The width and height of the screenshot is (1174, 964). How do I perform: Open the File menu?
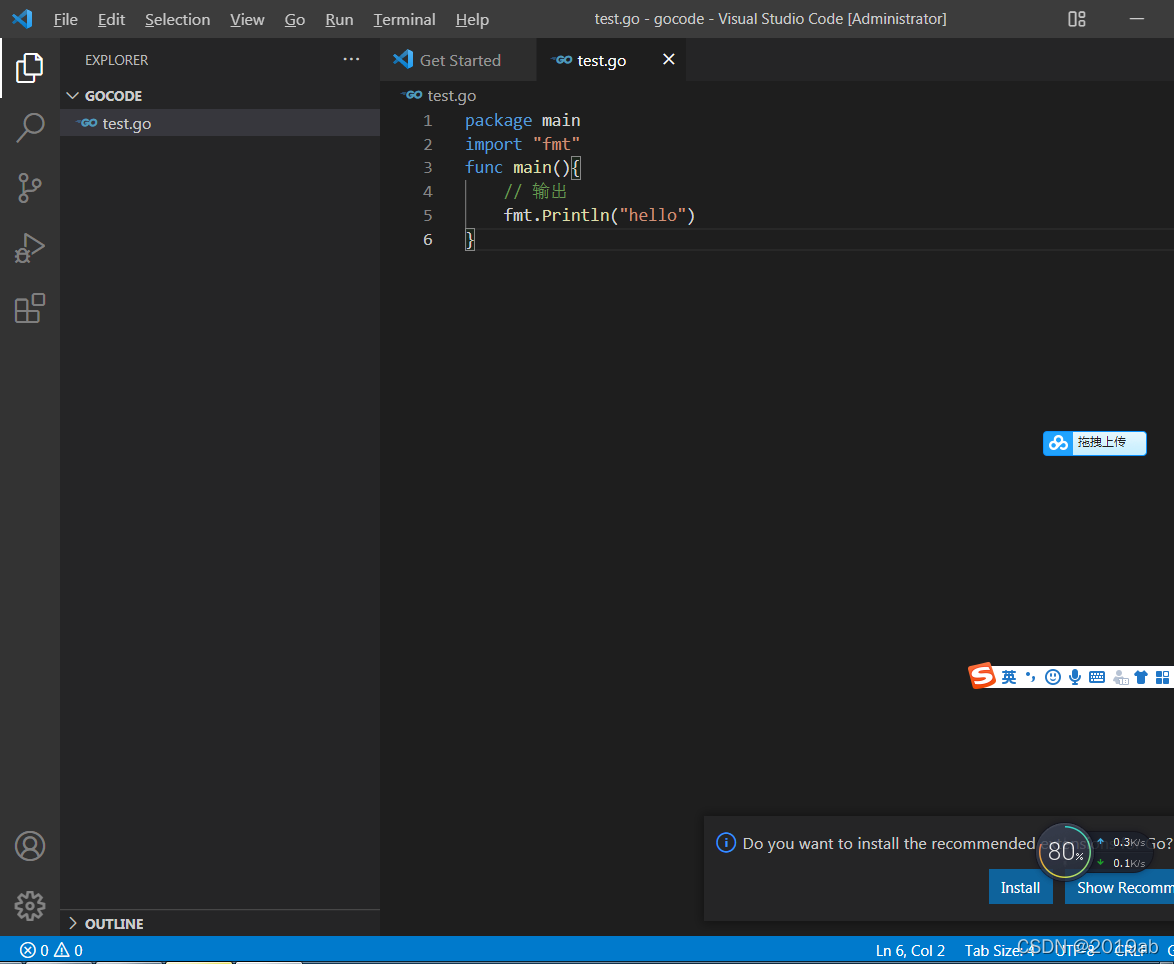tap(66, 19)
